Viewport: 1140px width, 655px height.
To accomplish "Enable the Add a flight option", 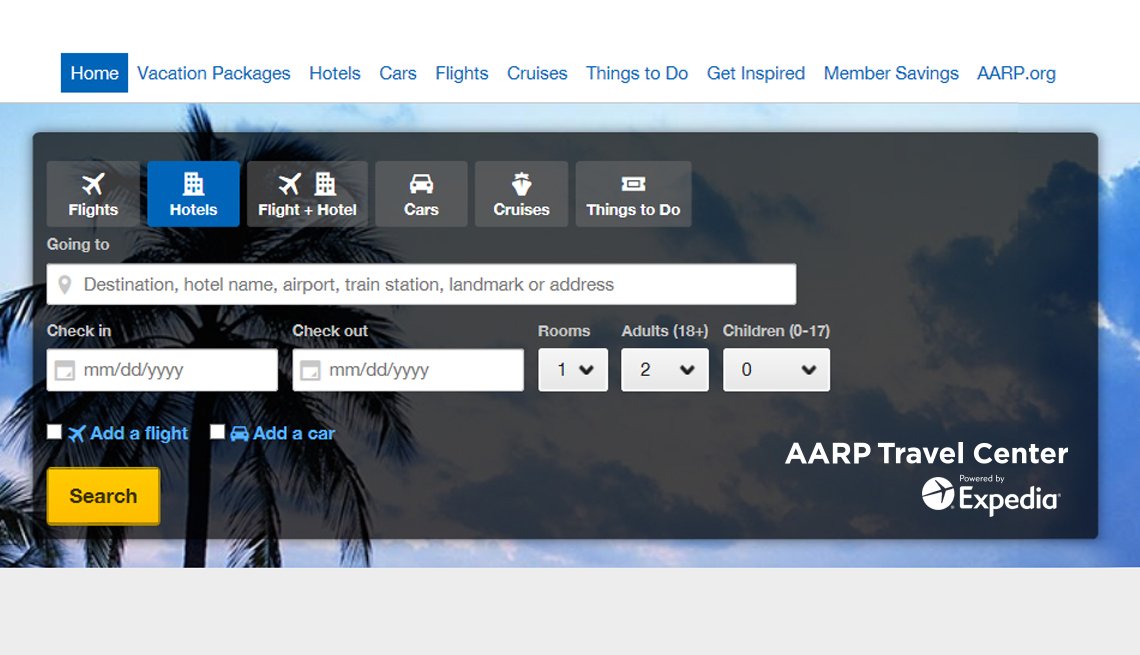I will pyautogui.click(x=54, y=431).
